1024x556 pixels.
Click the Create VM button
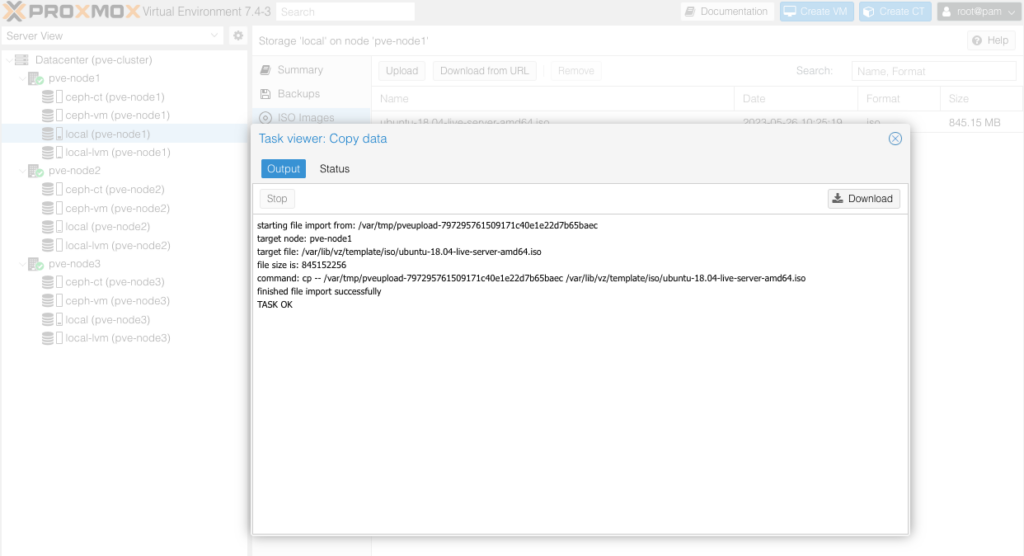click(817, 11)
